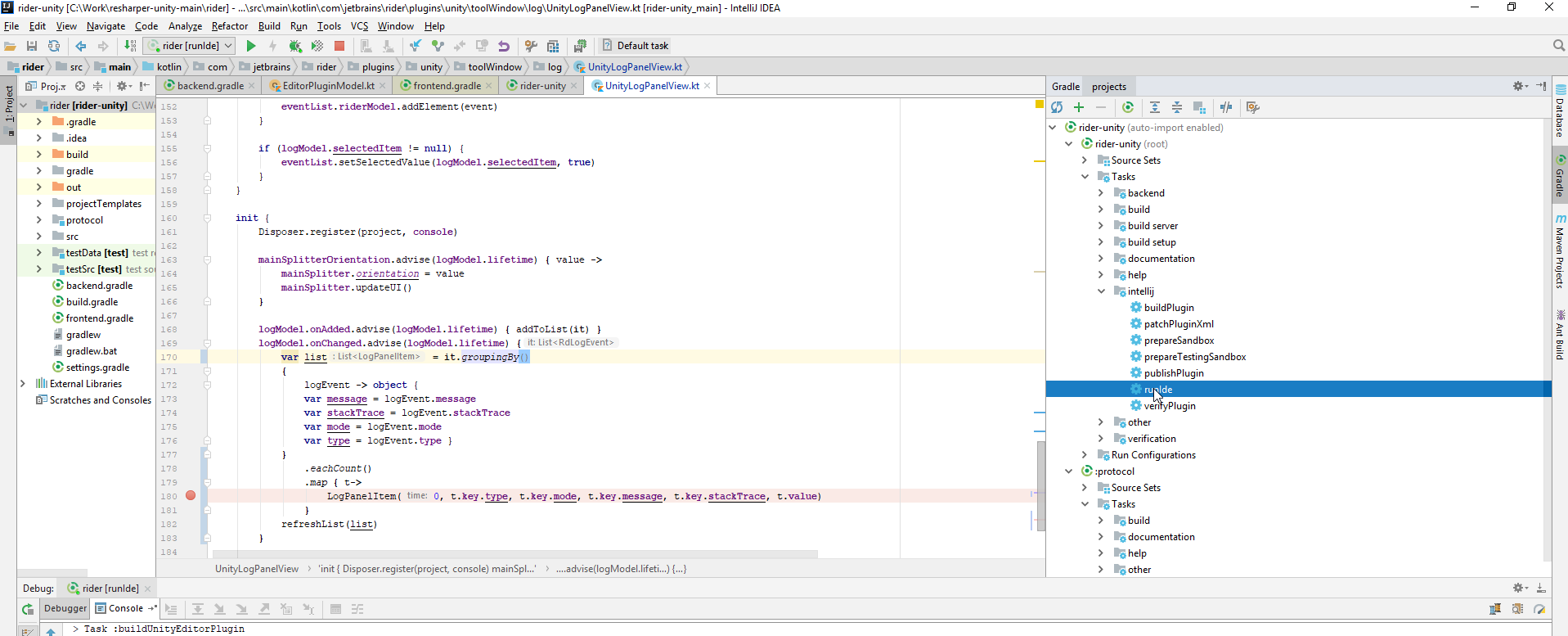Open Settings via the wrench icon
This screenshot has height=636, width=1568.
(531, 46)
